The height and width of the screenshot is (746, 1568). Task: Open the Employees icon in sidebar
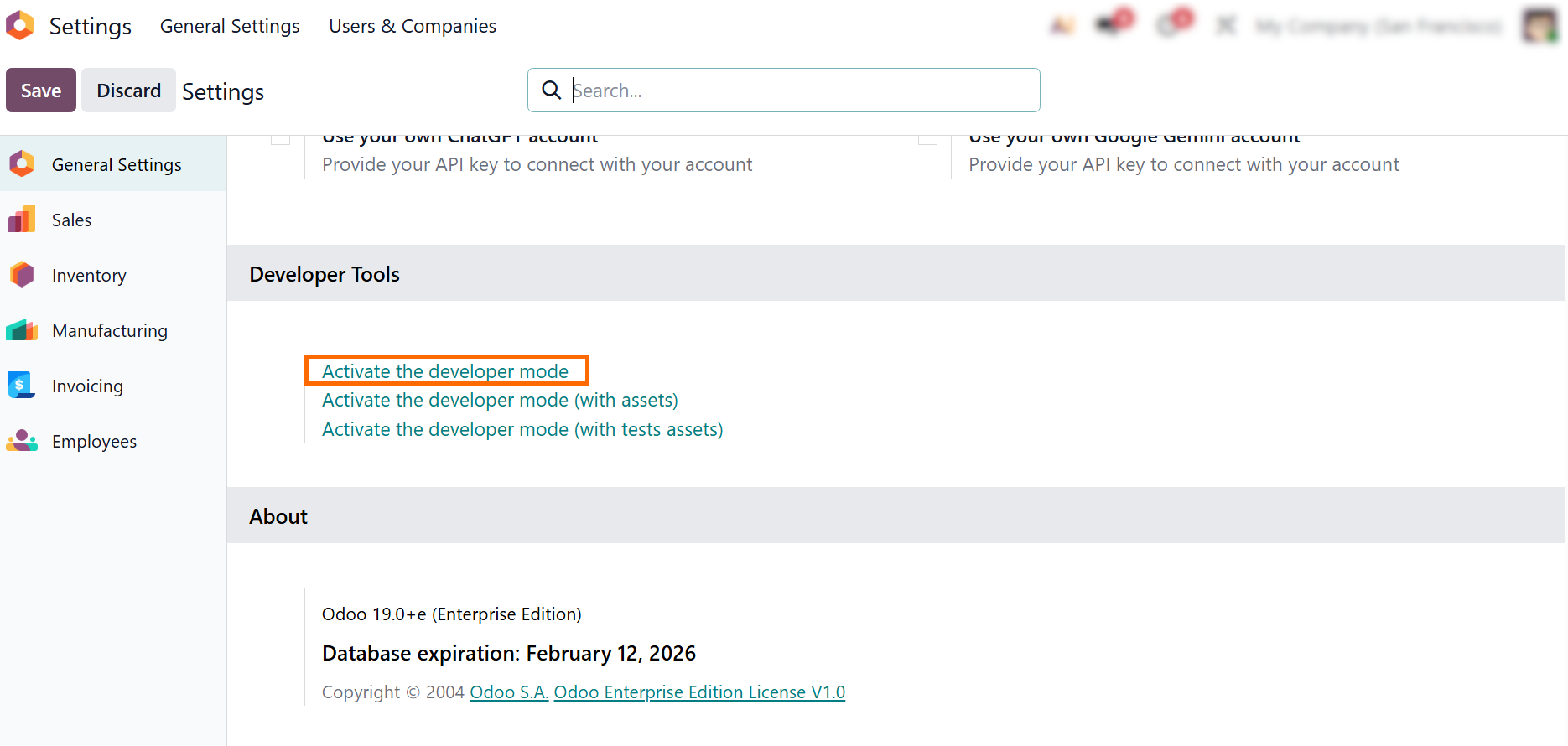pyautogui.click(x=22, y=441)
